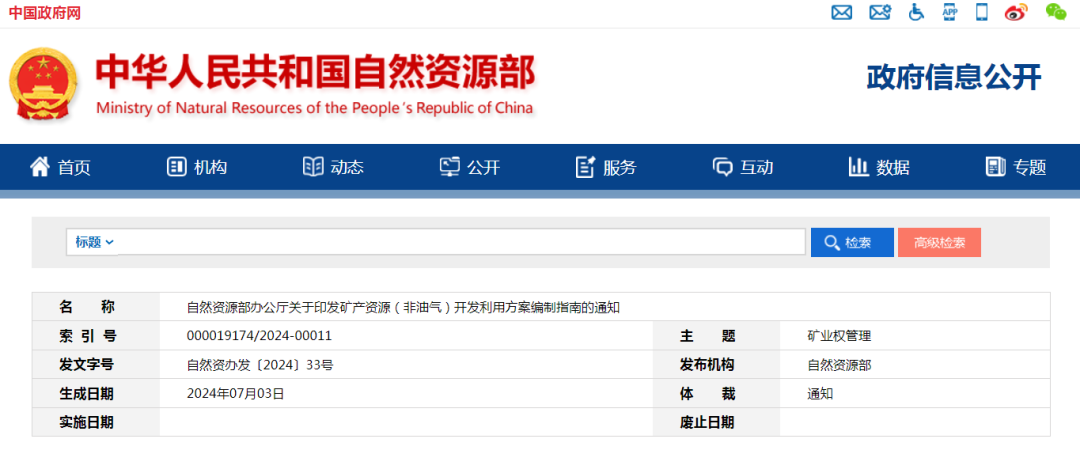Click the national emblem logo
This screenshot has width=1080, height=454.
[43, 84]
